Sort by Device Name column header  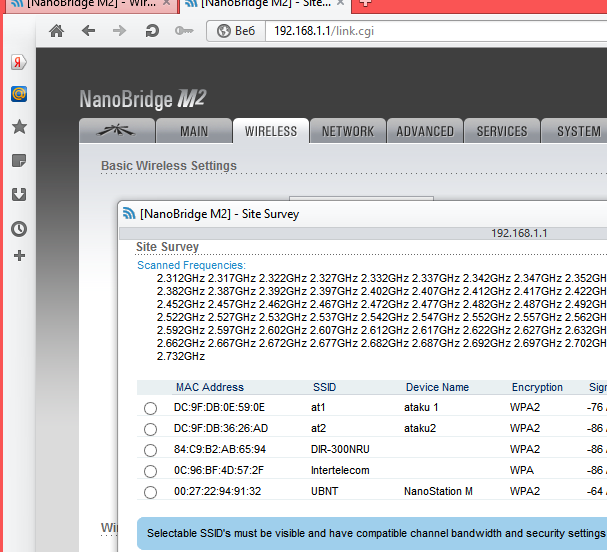coord(437,387)
